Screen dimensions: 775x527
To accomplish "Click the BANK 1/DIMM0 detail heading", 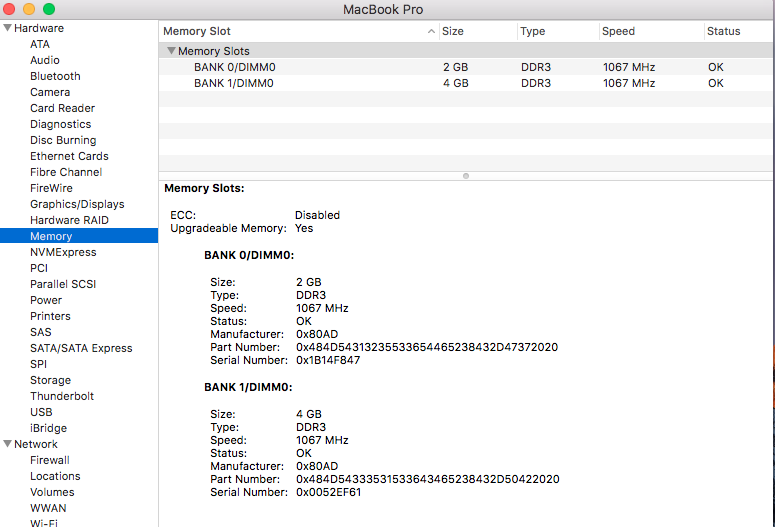I will point(248,387).
